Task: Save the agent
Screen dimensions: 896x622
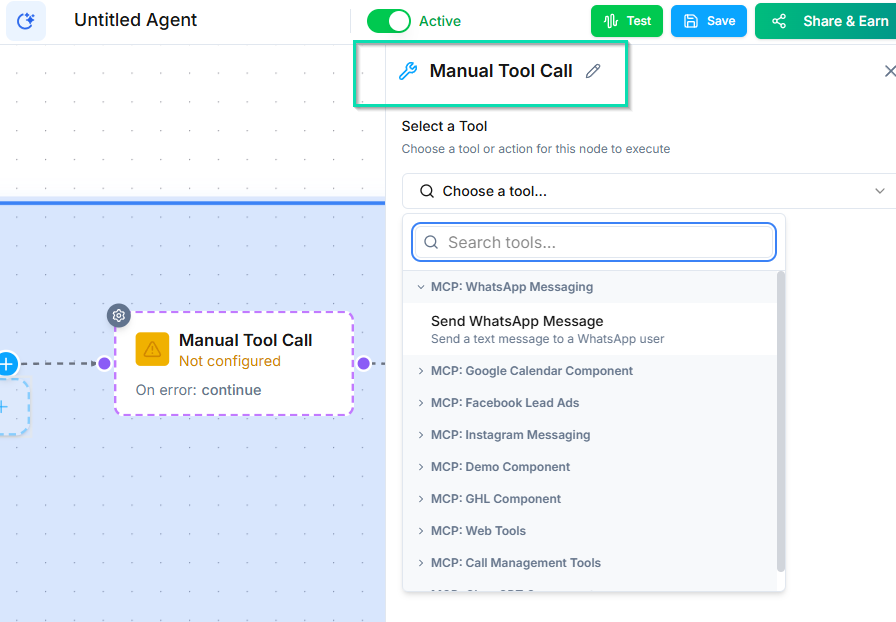Action: point(708,20)
